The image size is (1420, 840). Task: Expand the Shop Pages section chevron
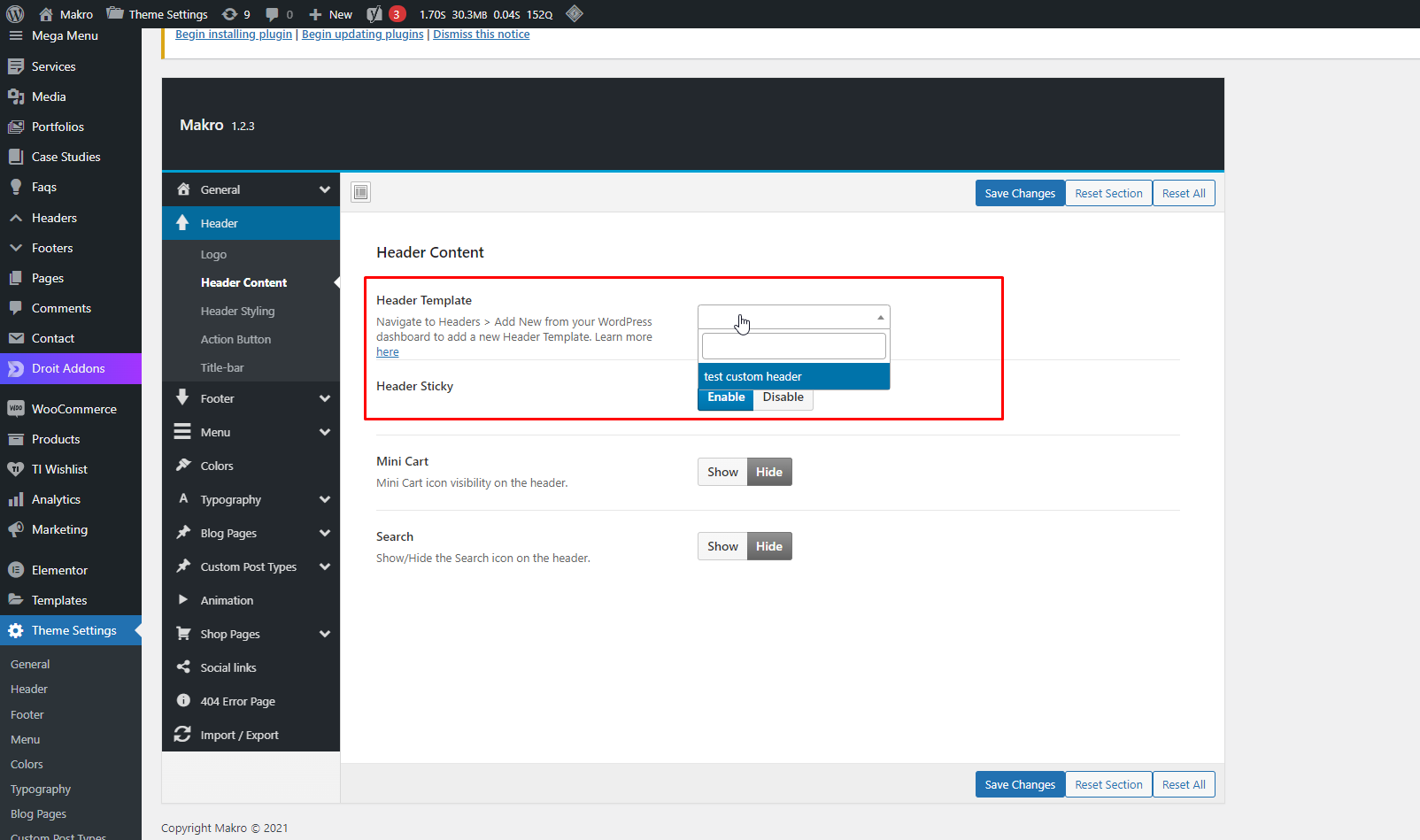tap(325, 634)
